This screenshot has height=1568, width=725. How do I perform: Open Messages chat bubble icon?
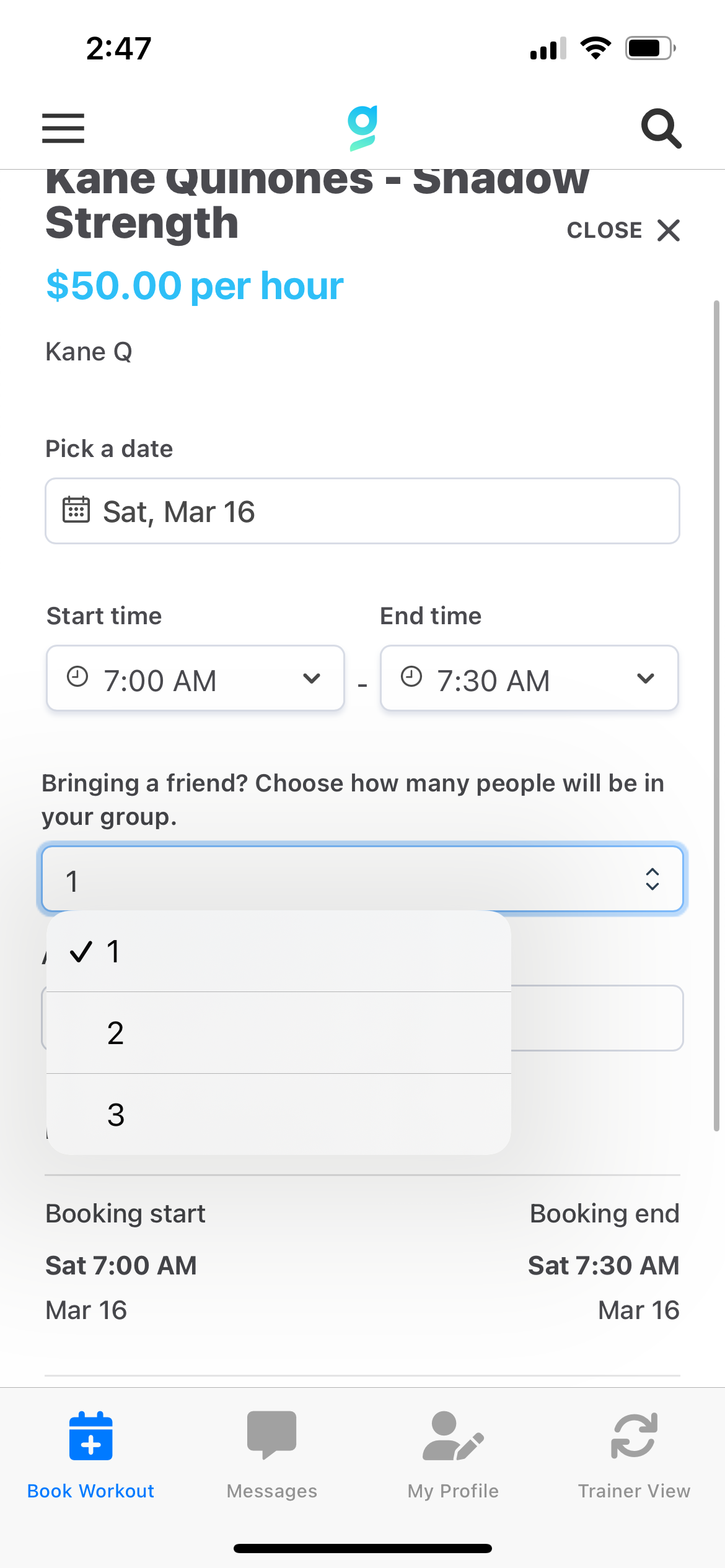tap(271, 1435)
